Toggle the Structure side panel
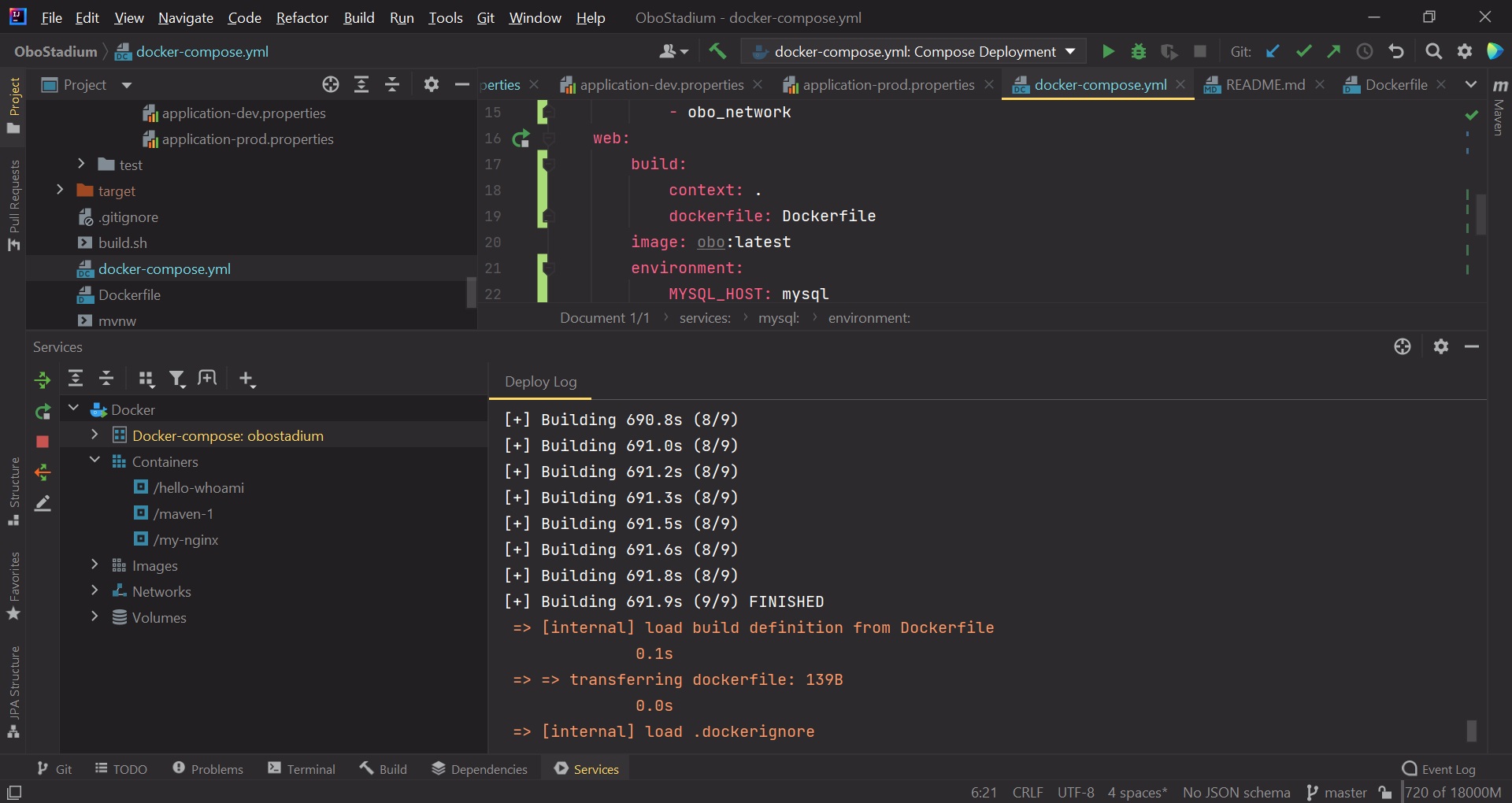The image size is (1512, 803). (13, 491)
